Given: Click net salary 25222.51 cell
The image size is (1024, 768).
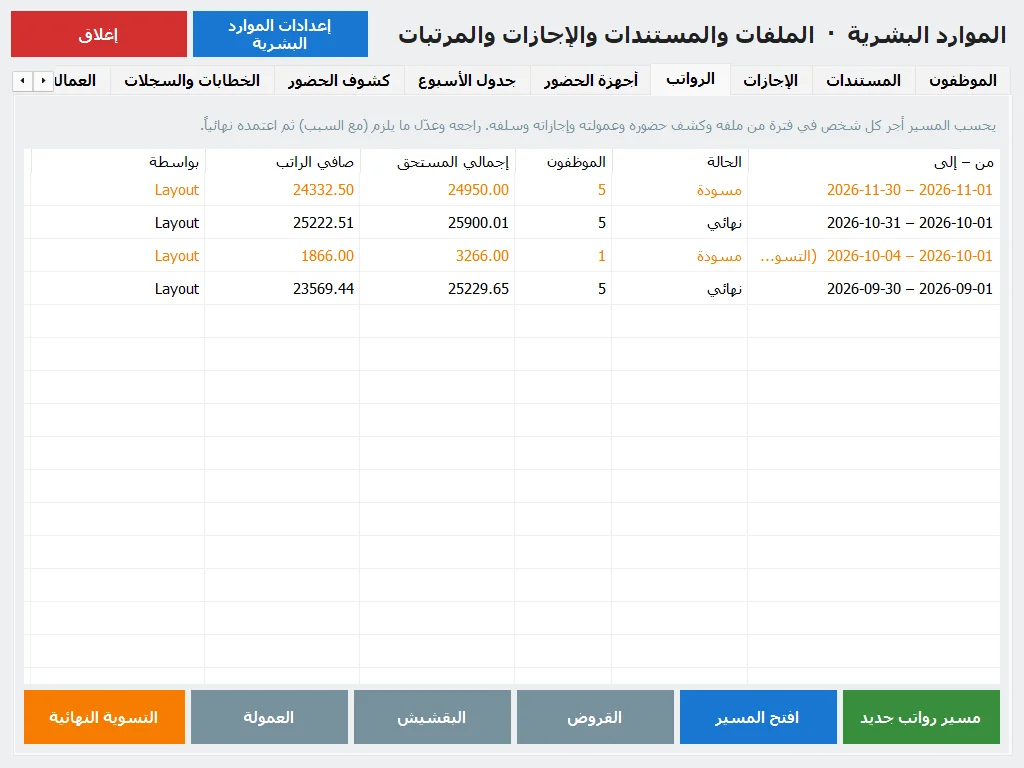Looking at the screenshot, I should [323, 223].
